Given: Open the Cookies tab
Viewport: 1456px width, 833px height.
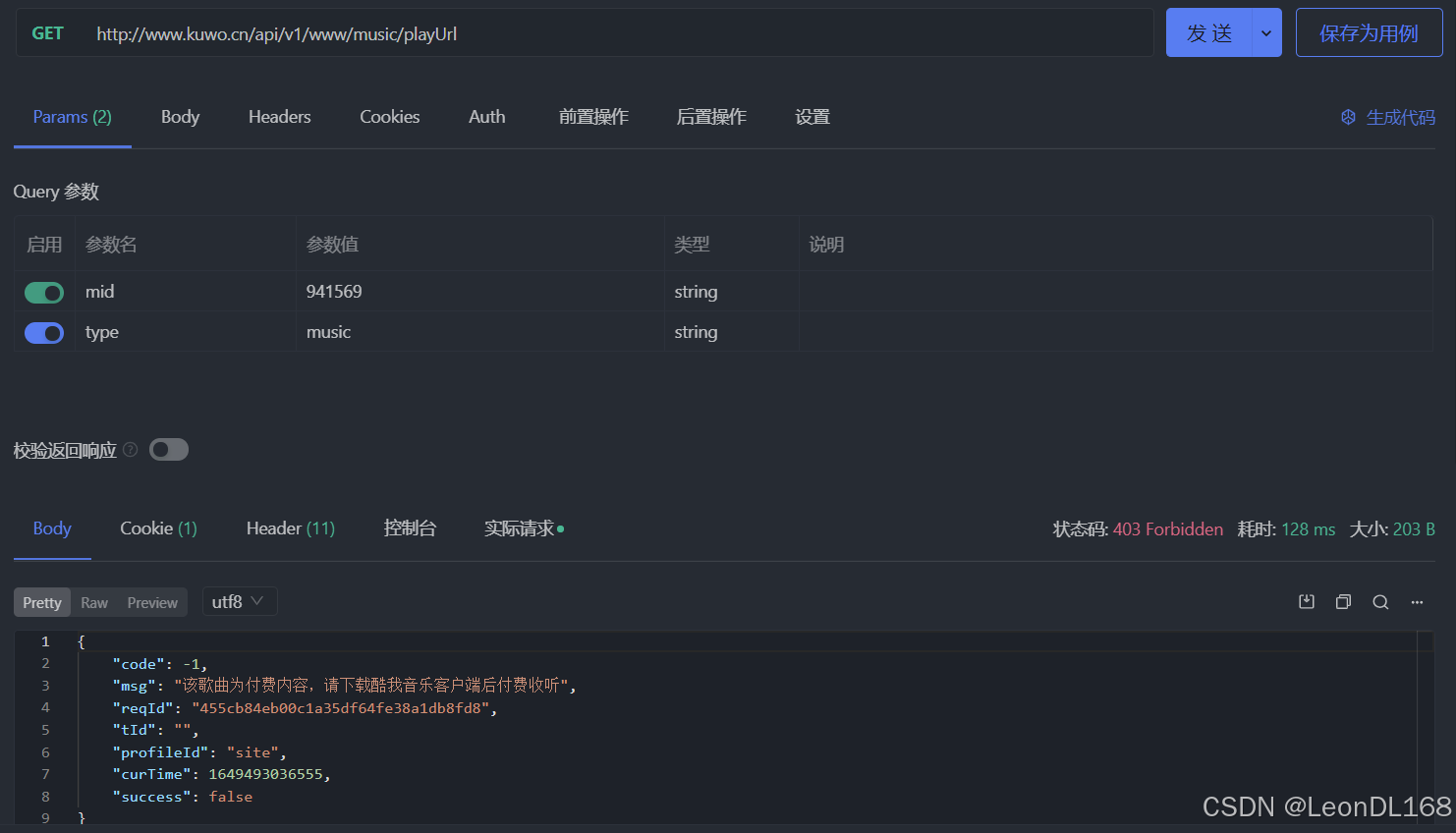Looking at the screenshot, I should pyautogui.click(x=390, y=117).
